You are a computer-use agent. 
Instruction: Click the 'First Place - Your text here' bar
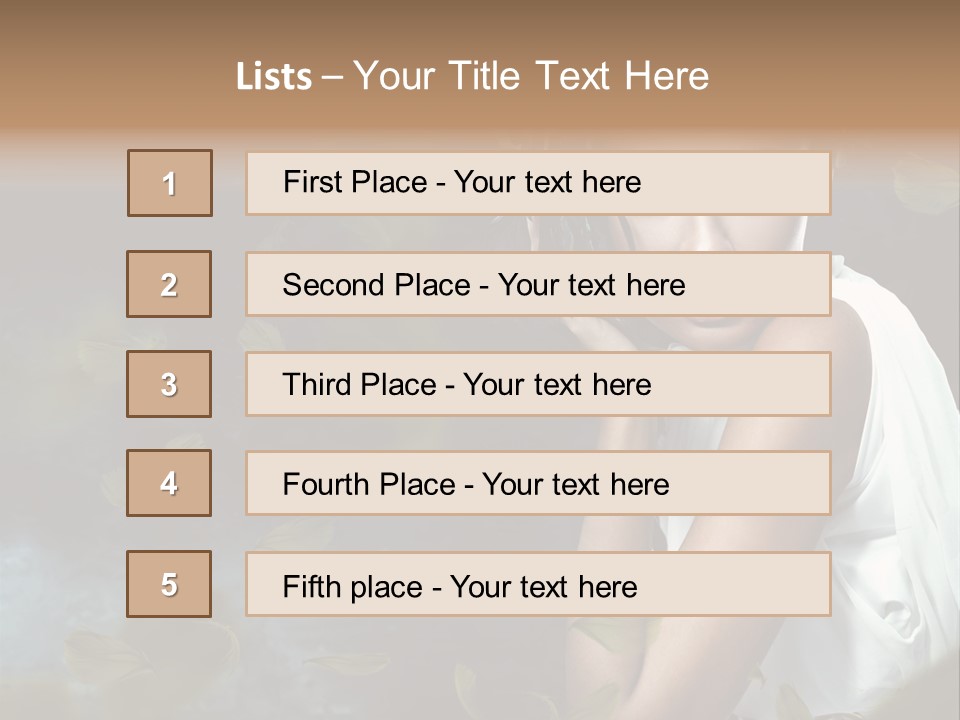538,183
